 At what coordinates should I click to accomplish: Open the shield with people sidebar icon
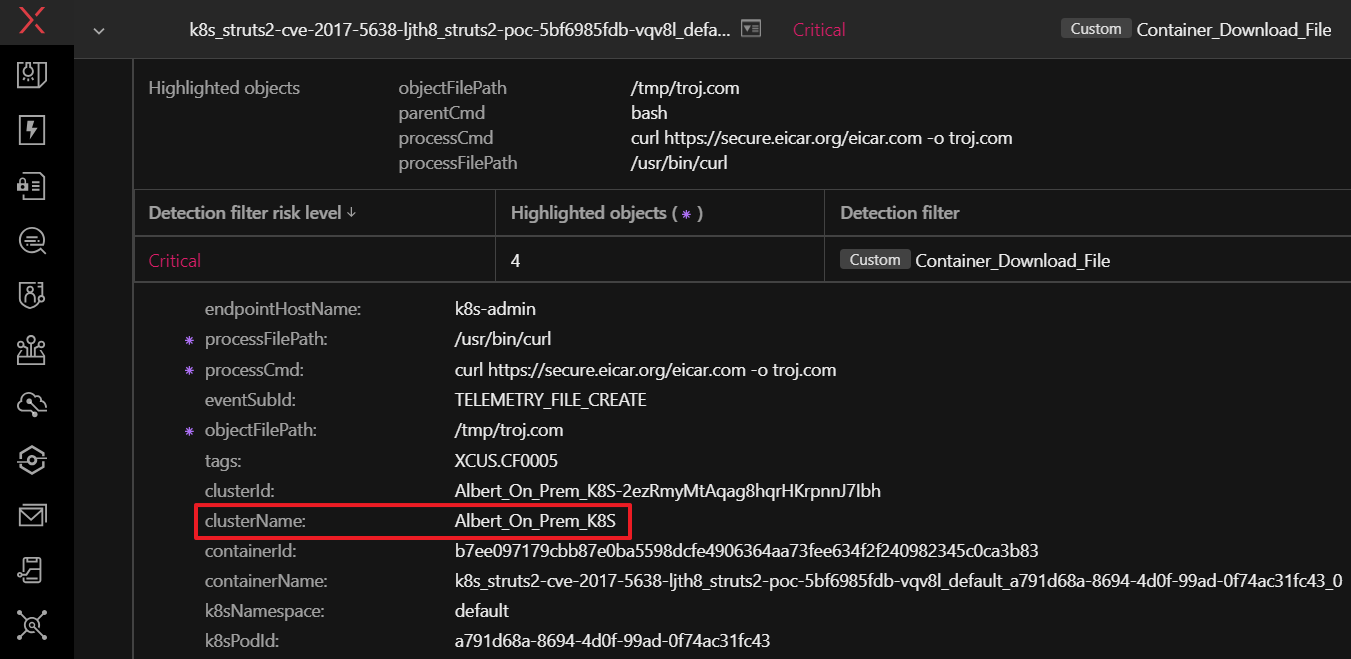click(32, 295)
